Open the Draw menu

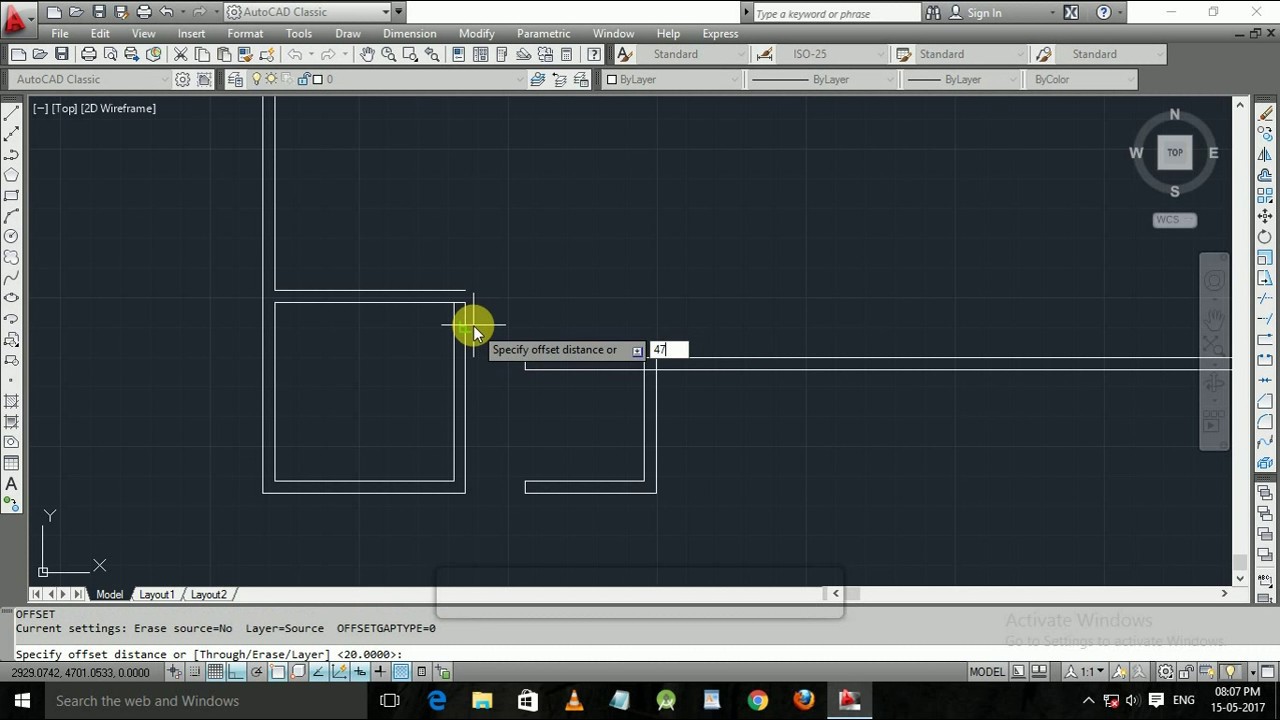[348, 33]
